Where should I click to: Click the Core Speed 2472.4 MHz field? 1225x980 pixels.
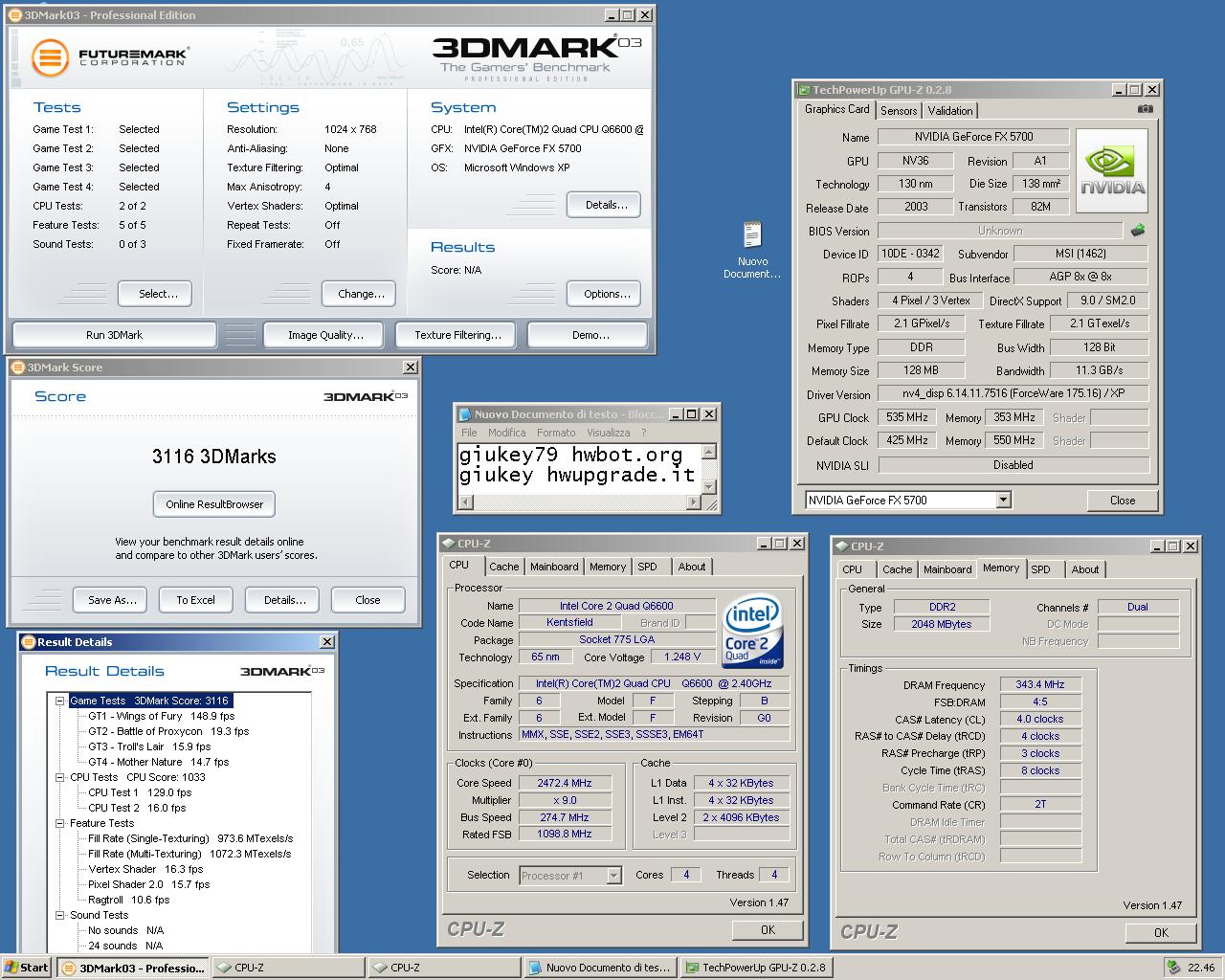pos(565,783)
